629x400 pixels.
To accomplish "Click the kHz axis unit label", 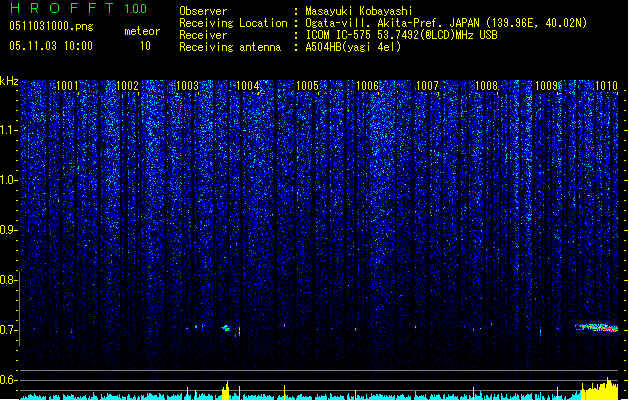I will click(x=9, y=81).
